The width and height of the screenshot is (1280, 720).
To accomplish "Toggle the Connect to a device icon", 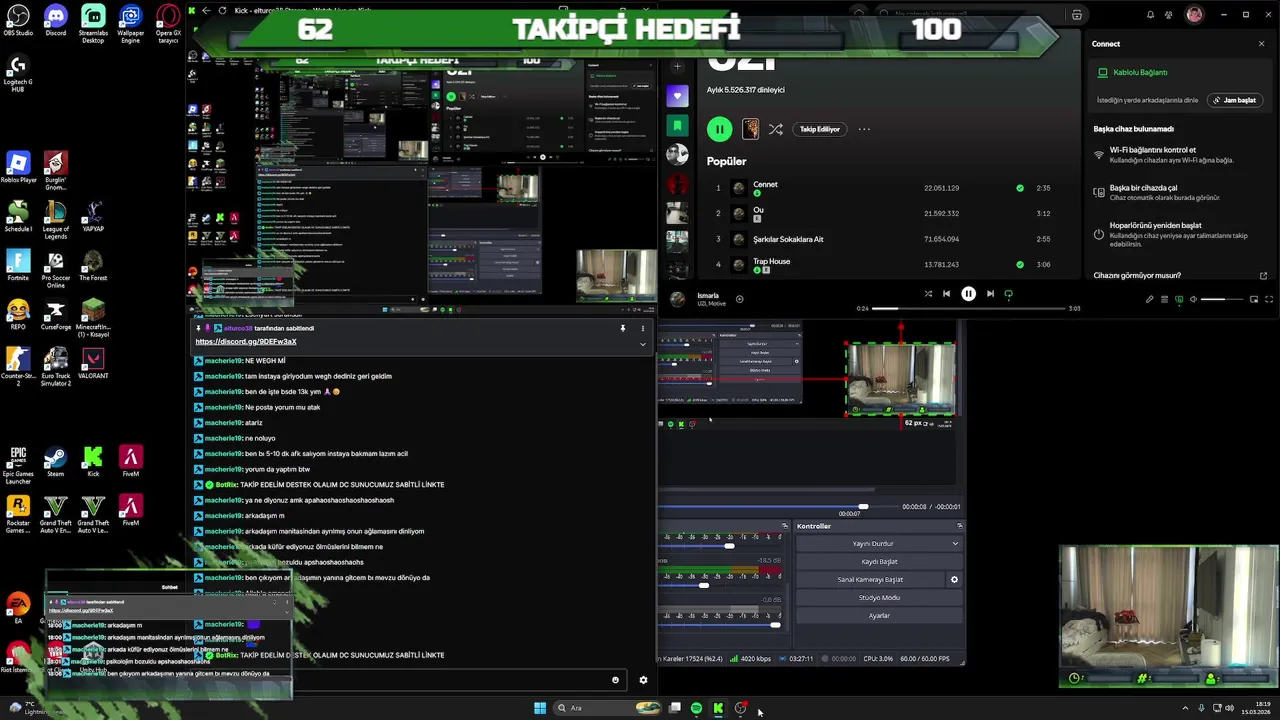I will pos(1179,299).
